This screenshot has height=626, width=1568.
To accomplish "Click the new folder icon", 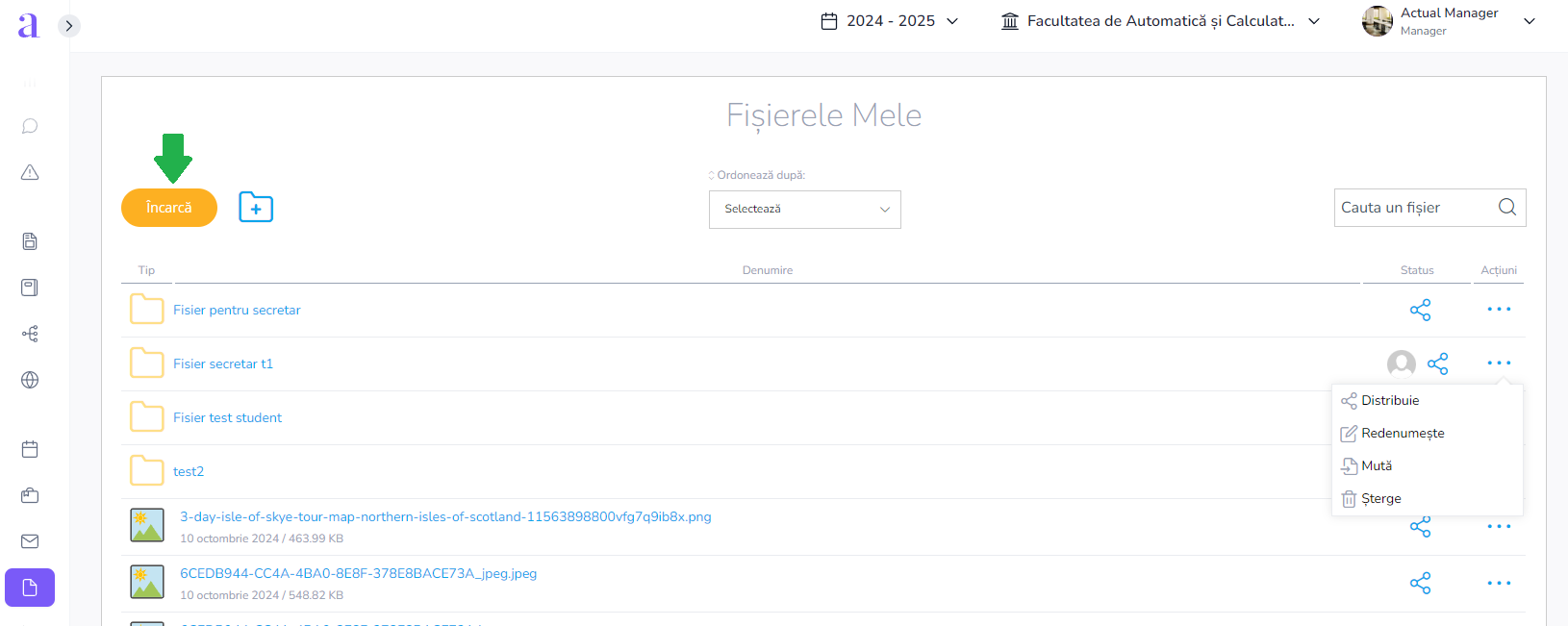I will pyautogui.click(x=256, y=208).
